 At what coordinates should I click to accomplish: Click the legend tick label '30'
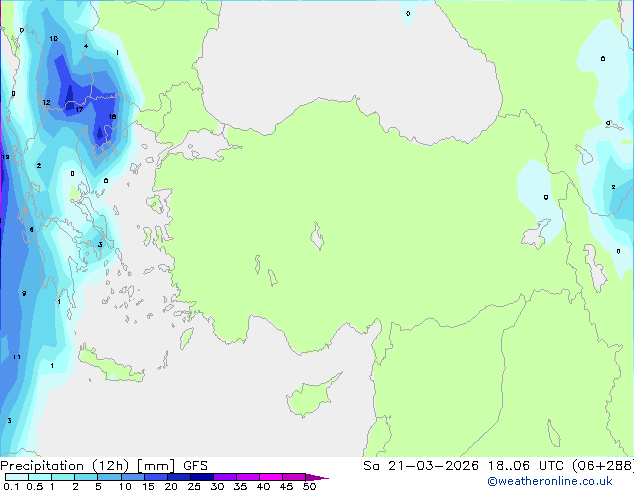tap(217, 486)
